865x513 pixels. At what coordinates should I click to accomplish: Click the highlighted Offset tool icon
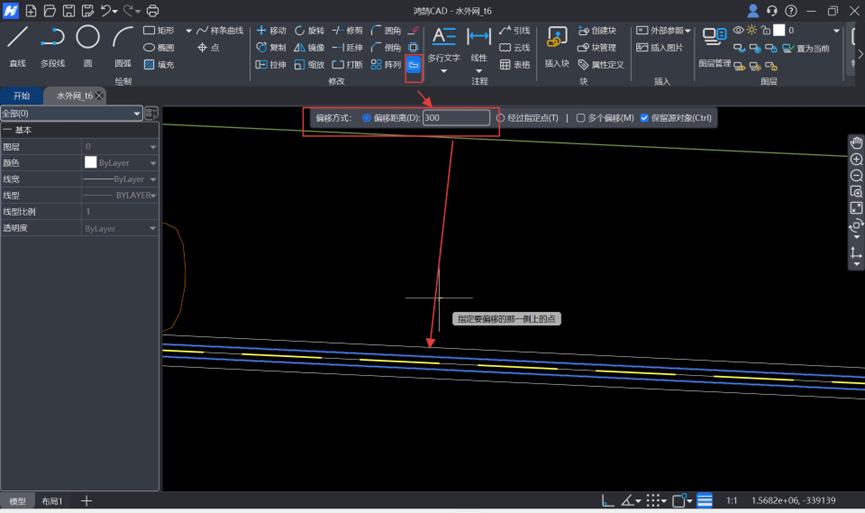413,65
